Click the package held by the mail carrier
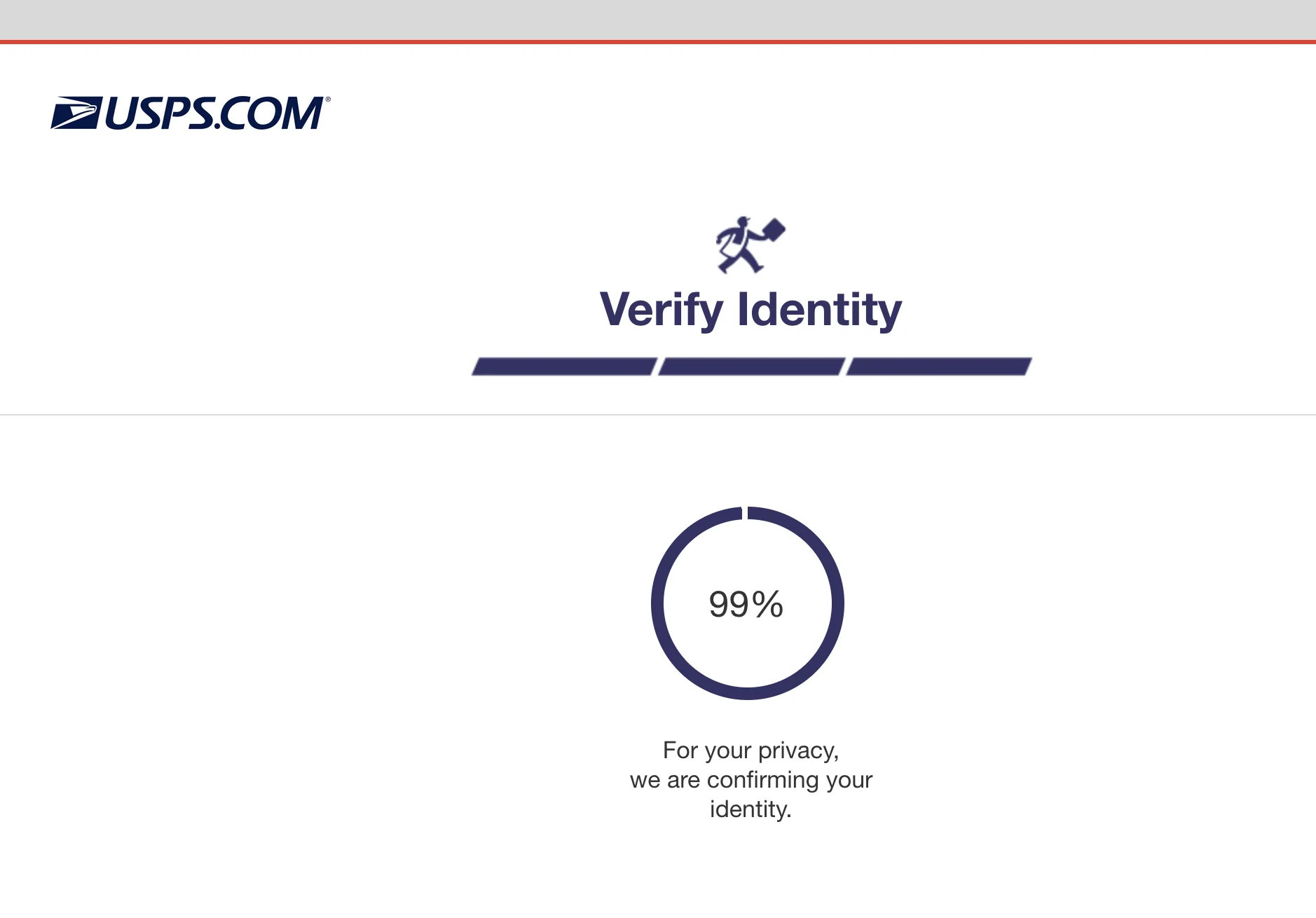Viewport: 1316px width, 918px height. (774, 230)
